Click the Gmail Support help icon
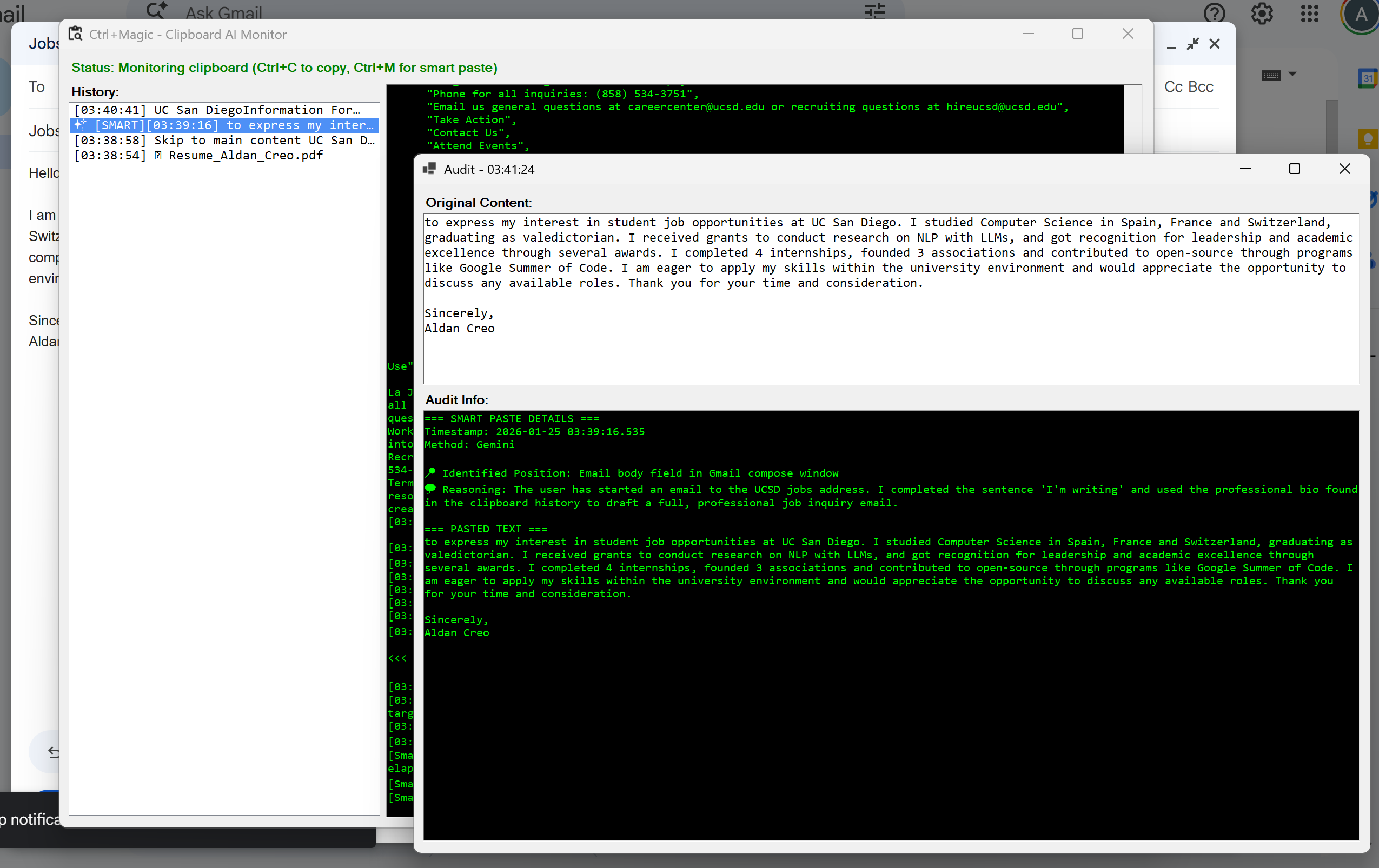Image resolution: width=1379 pixels, height=868 pixels. pyautogui.click(x=1215, y=12)
